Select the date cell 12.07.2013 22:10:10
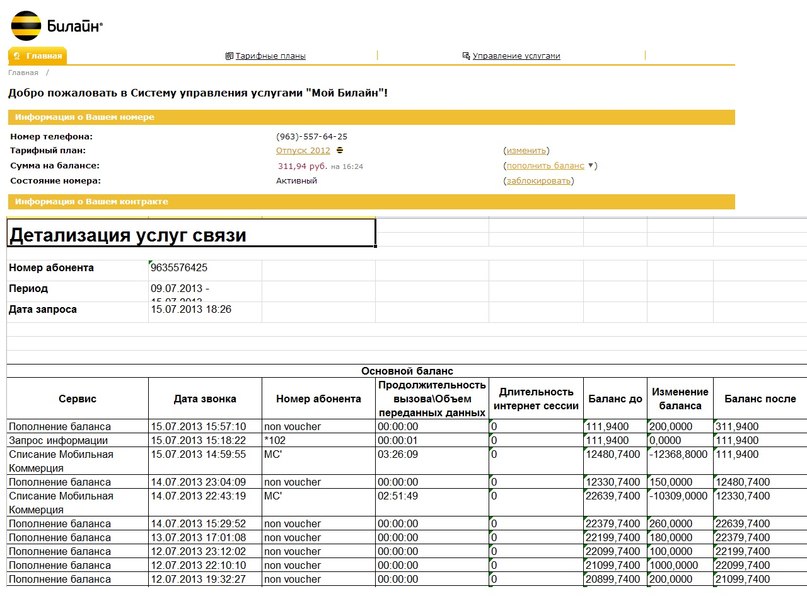807x601 pixels. click(x=205, y=565)
